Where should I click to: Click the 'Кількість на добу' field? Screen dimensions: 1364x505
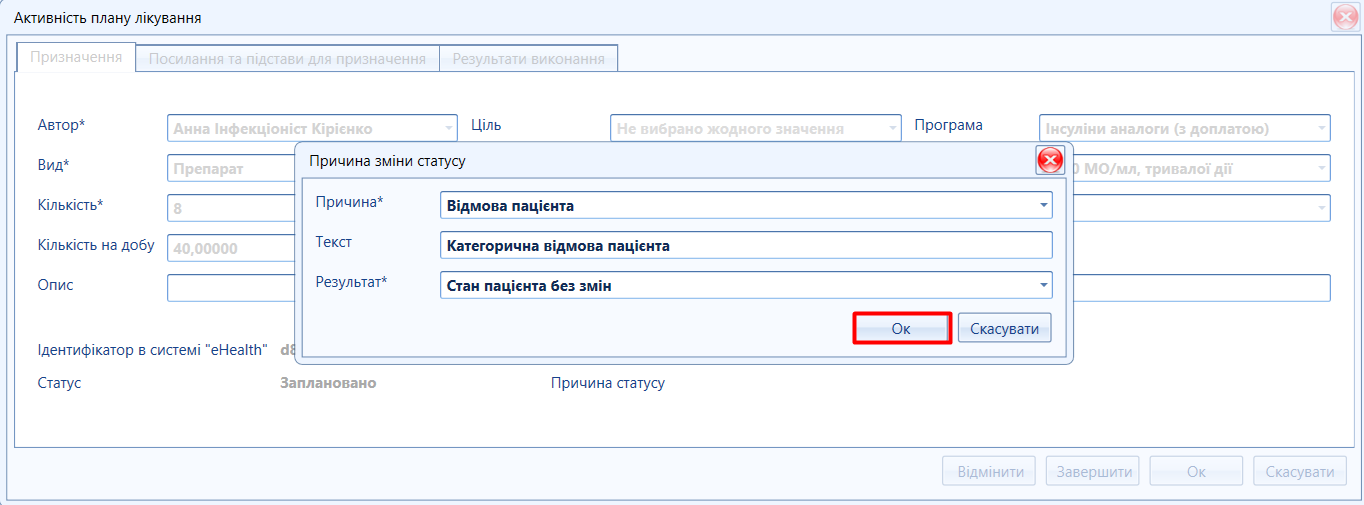click(x=232, y=248)
